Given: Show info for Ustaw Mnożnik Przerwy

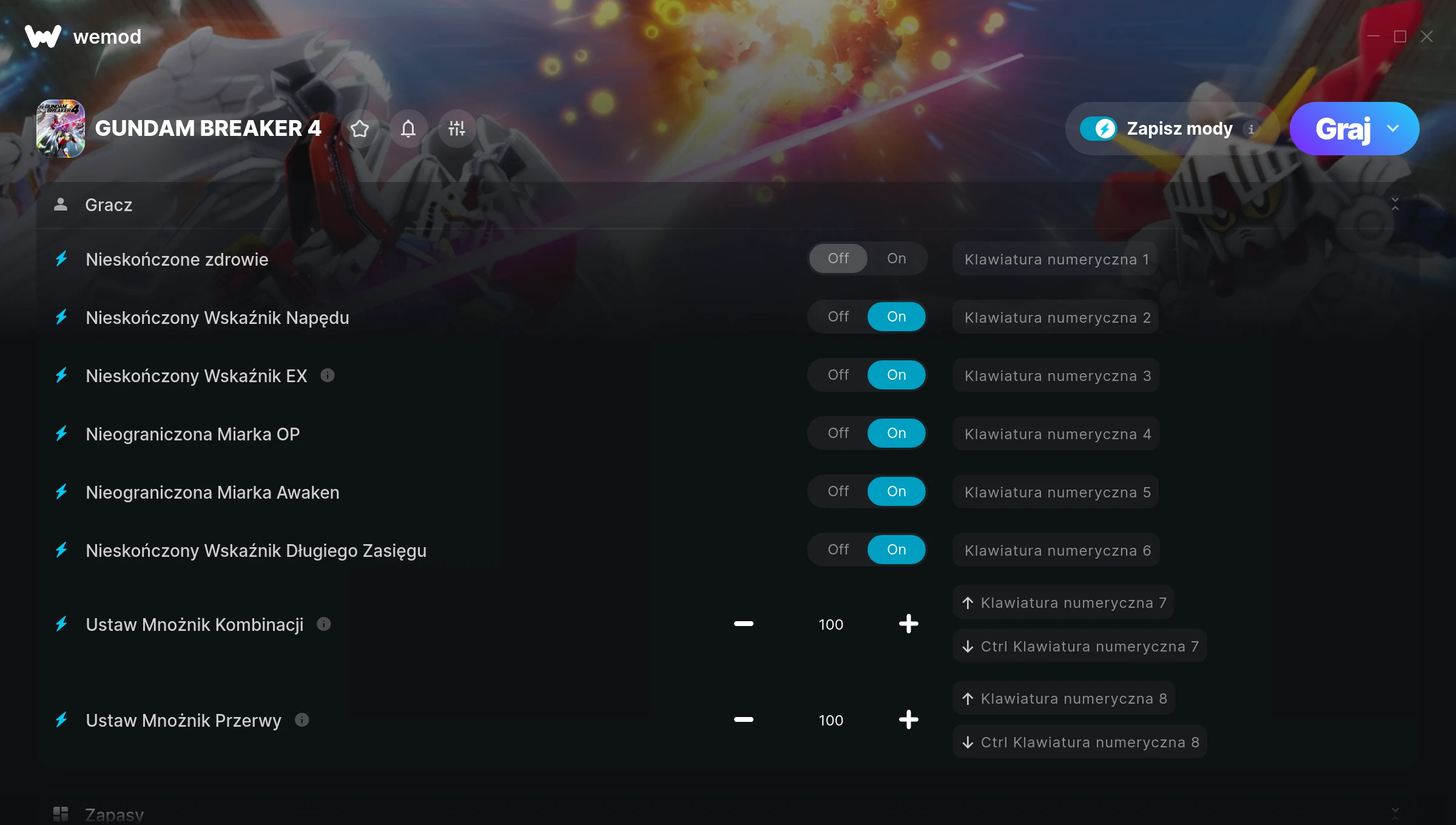Looking at the screenshot, I should coord(302,720).
